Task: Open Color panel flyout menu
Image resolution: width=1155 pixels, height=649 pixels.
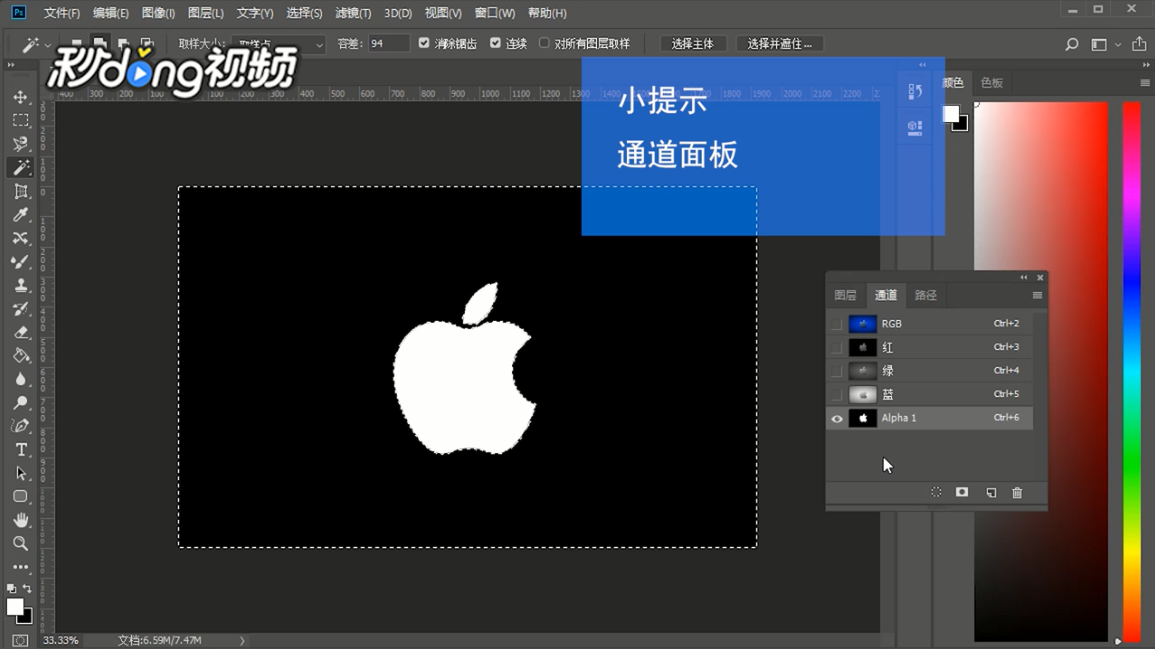Action: coord(1145,83)
